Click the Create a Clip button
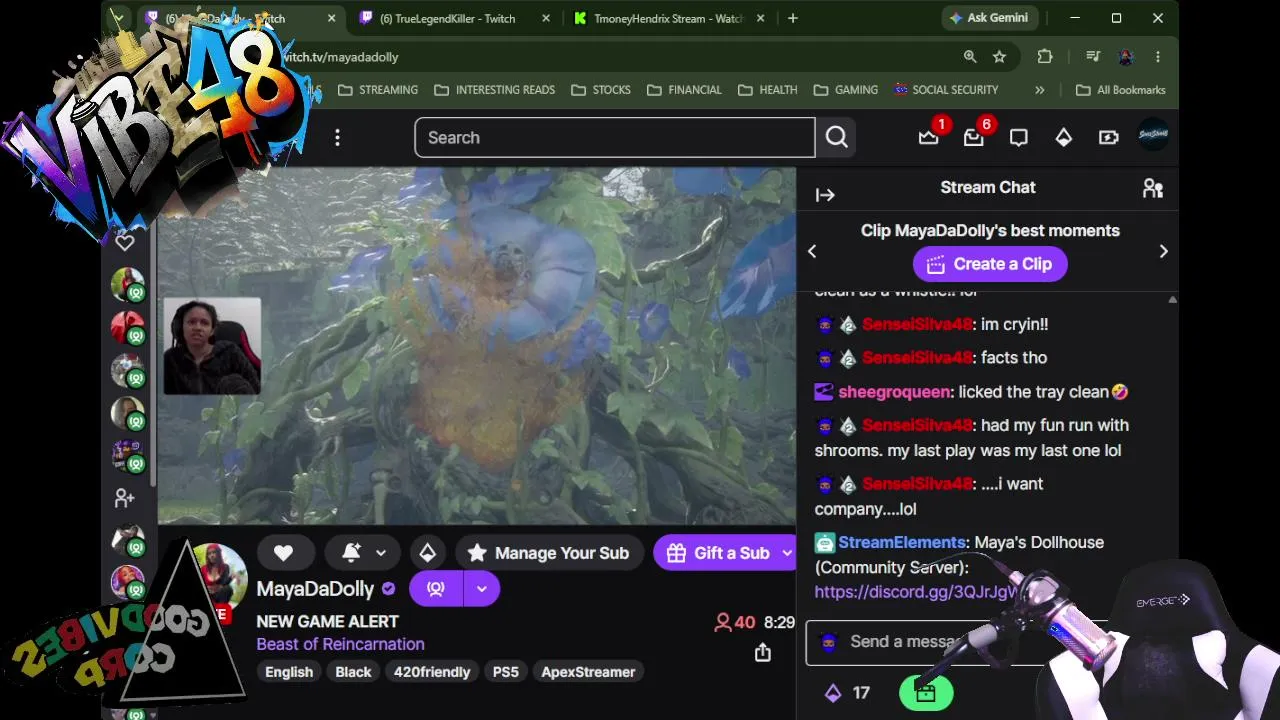This screenshot has height=720, width=1280. [x=990, y=264]
